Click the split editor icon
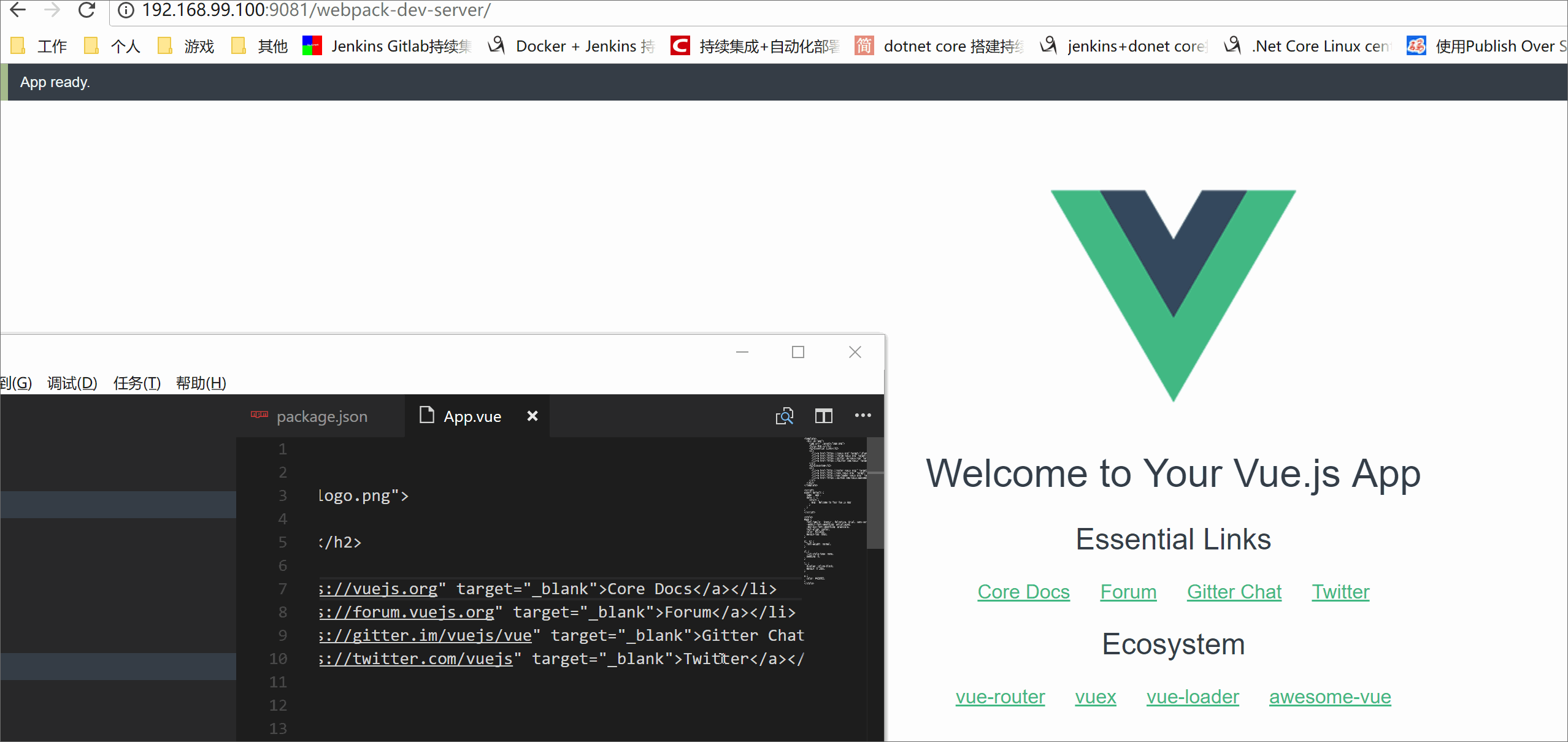1568x742 pixels. pyautogui.click(x=823, y=416)
